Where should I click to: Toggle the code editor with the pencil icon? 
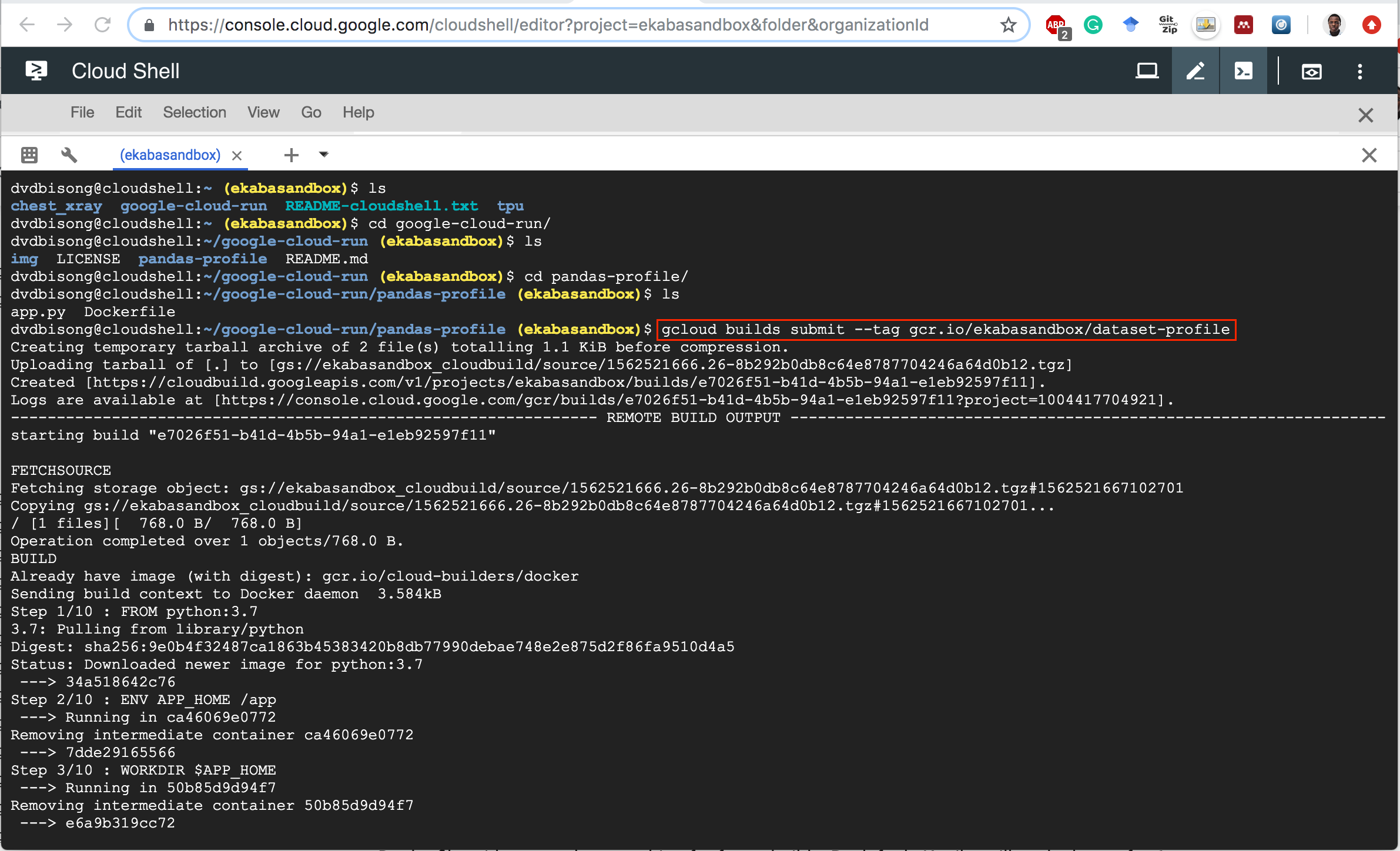coord(1195,71)
